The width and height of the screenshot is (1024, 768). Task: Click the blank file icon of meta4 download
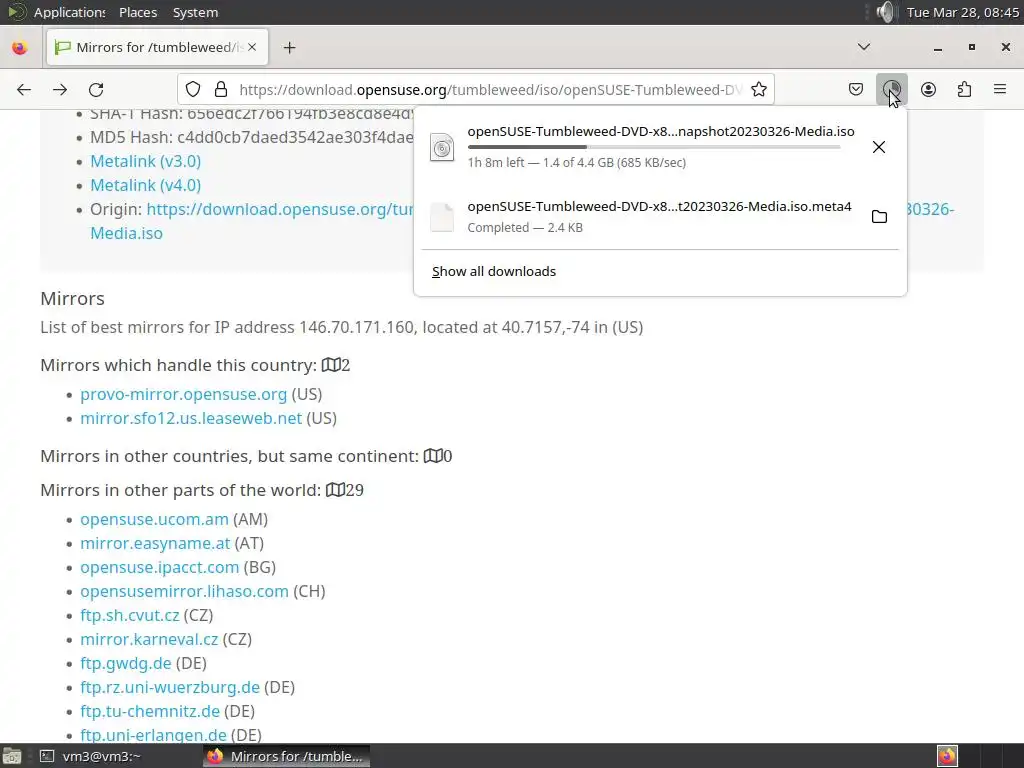tap(442, 217)
